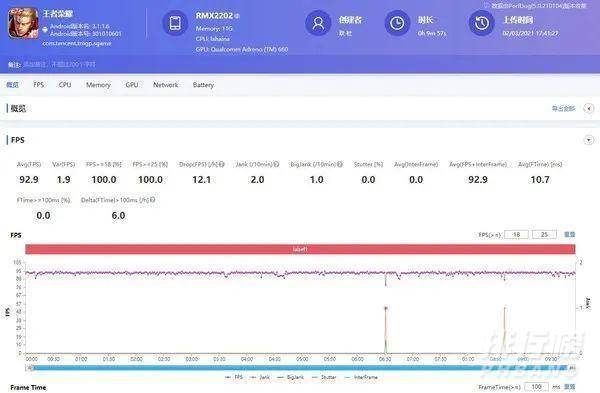Toggle the Stutter series in the chart legend
This screenshot has width=600, height=393.
[324, 377]
